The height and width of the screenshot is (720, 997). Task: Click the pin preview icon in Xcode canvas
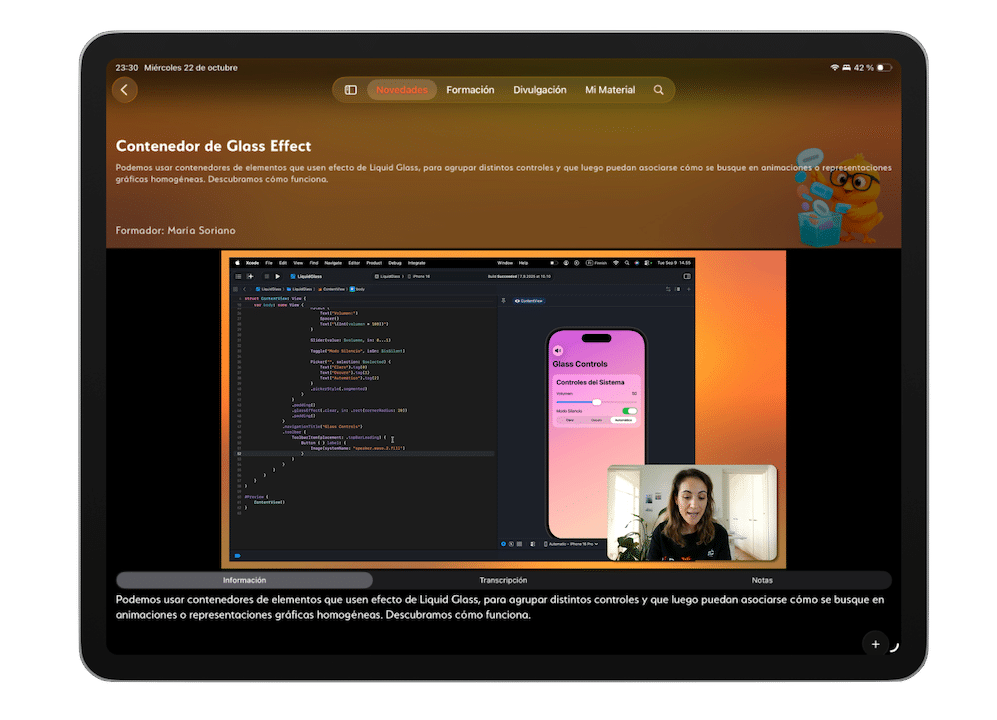(504, 301)
